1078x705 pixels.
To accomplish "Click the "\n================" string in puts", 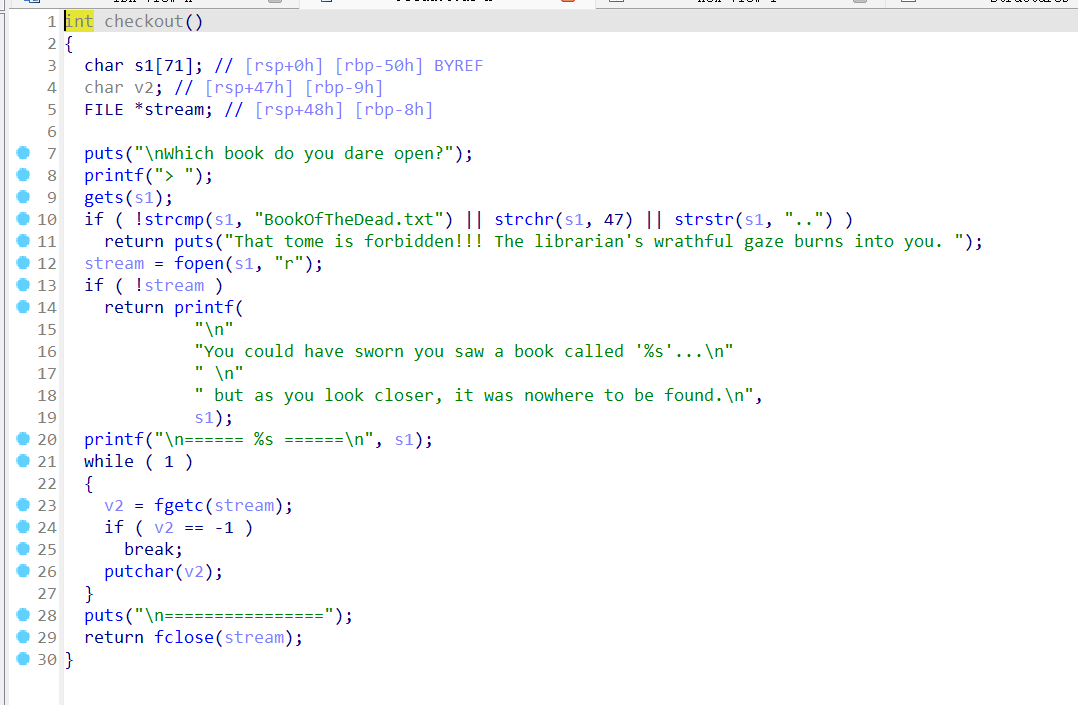I will tap(234, 616).
